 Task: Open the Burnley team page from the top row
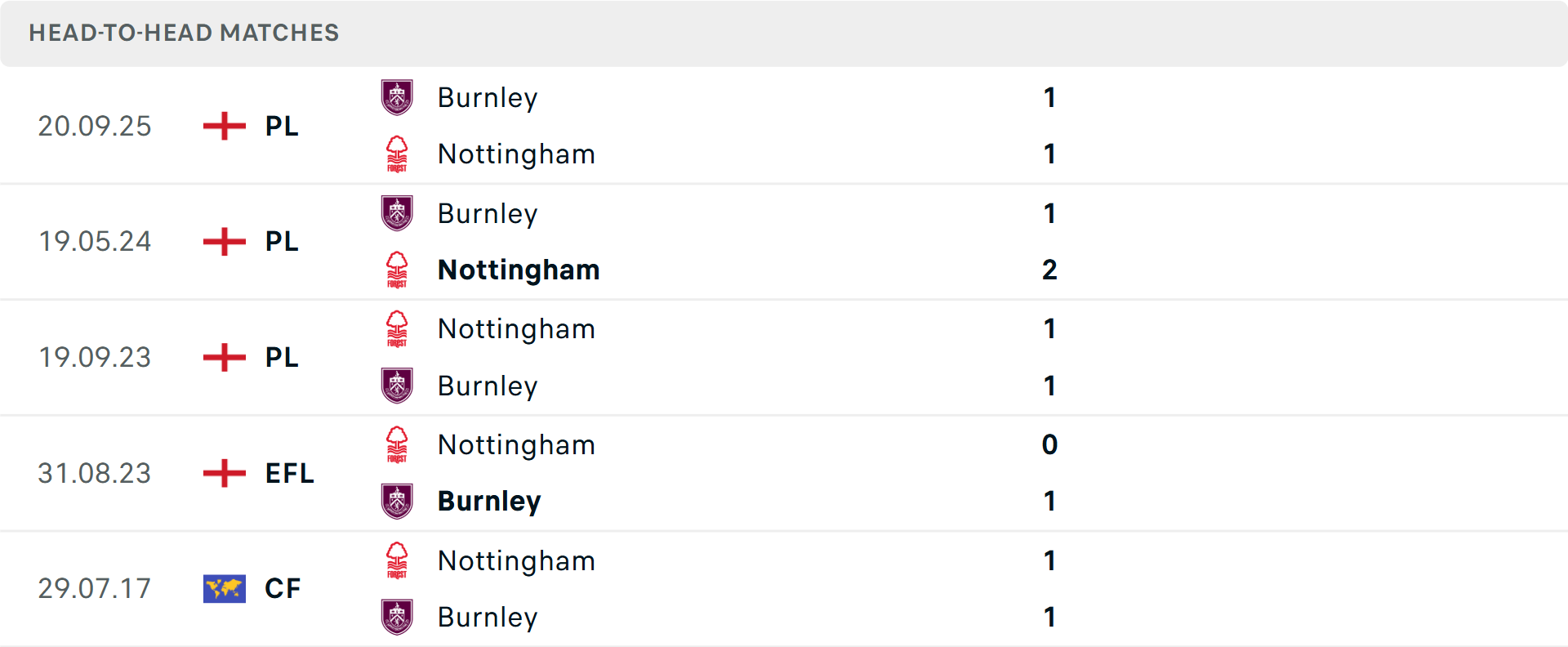[488, 97]
